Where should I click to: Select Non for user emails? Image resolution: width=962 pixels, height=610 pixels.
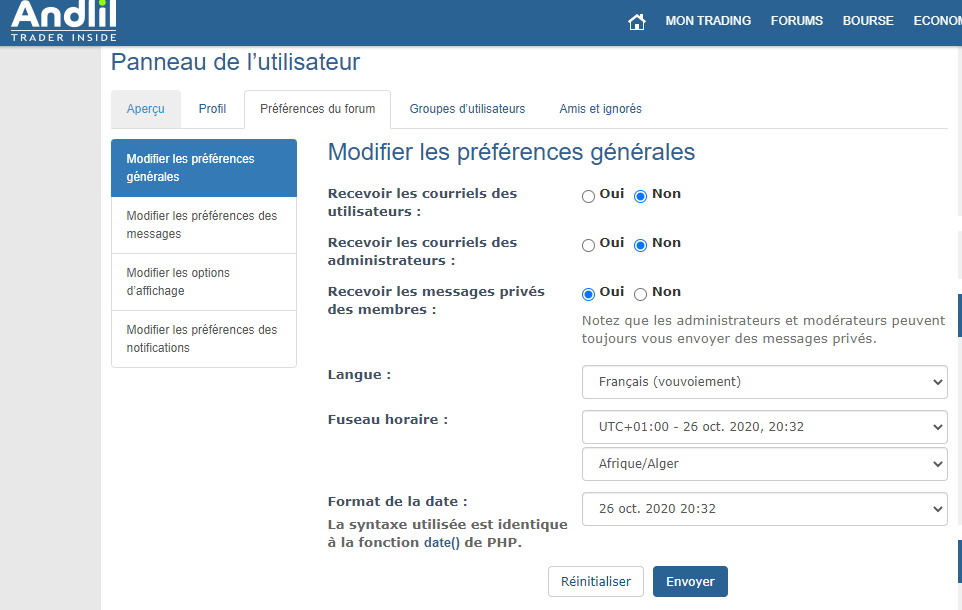click(x=641, y=196)
